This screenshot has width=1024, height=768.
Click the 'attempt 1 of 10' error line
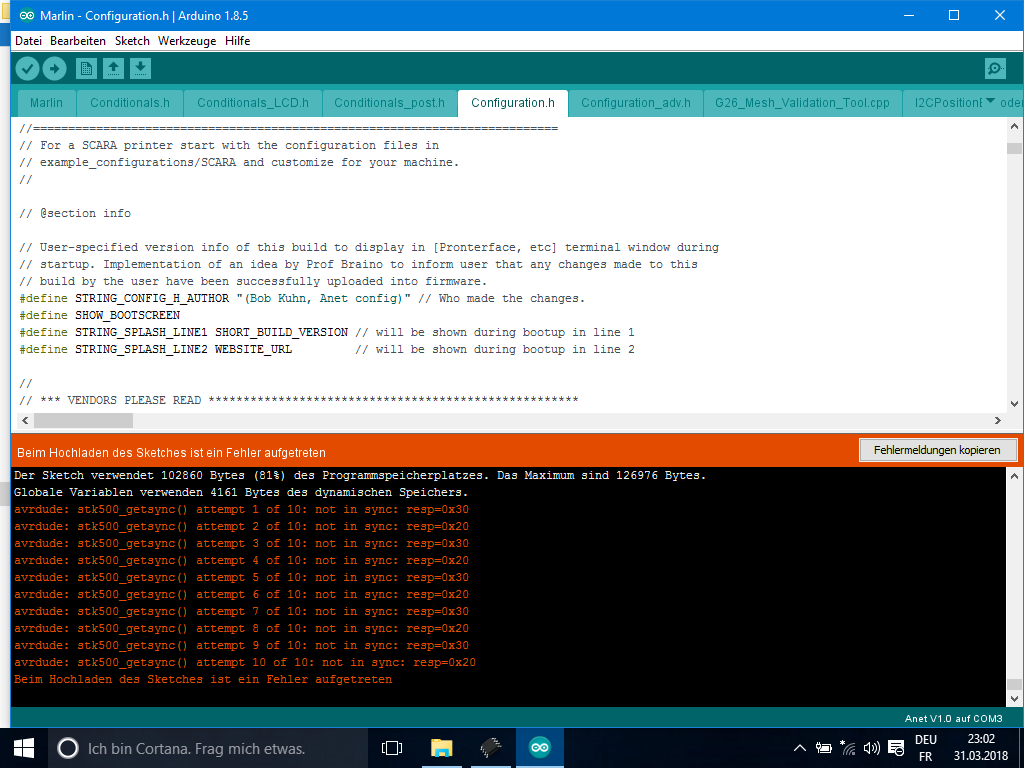(x=242, y=509)
